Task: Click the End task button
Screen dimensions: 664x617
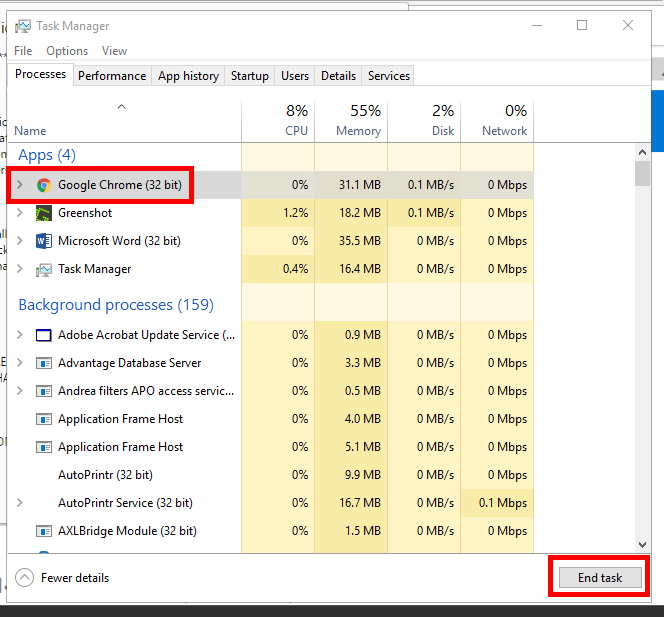Action: (600, 578)
